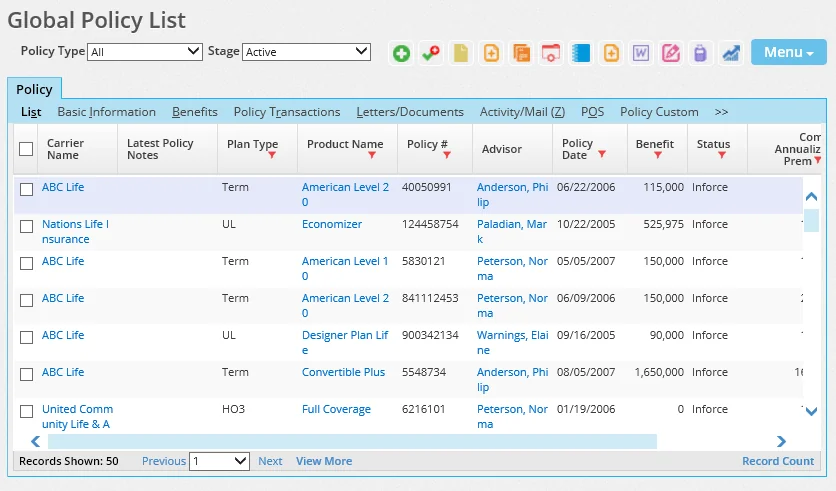Click the Plan Type column filter arrow
This screenshot has height=491, width=836.
[271, 156]
